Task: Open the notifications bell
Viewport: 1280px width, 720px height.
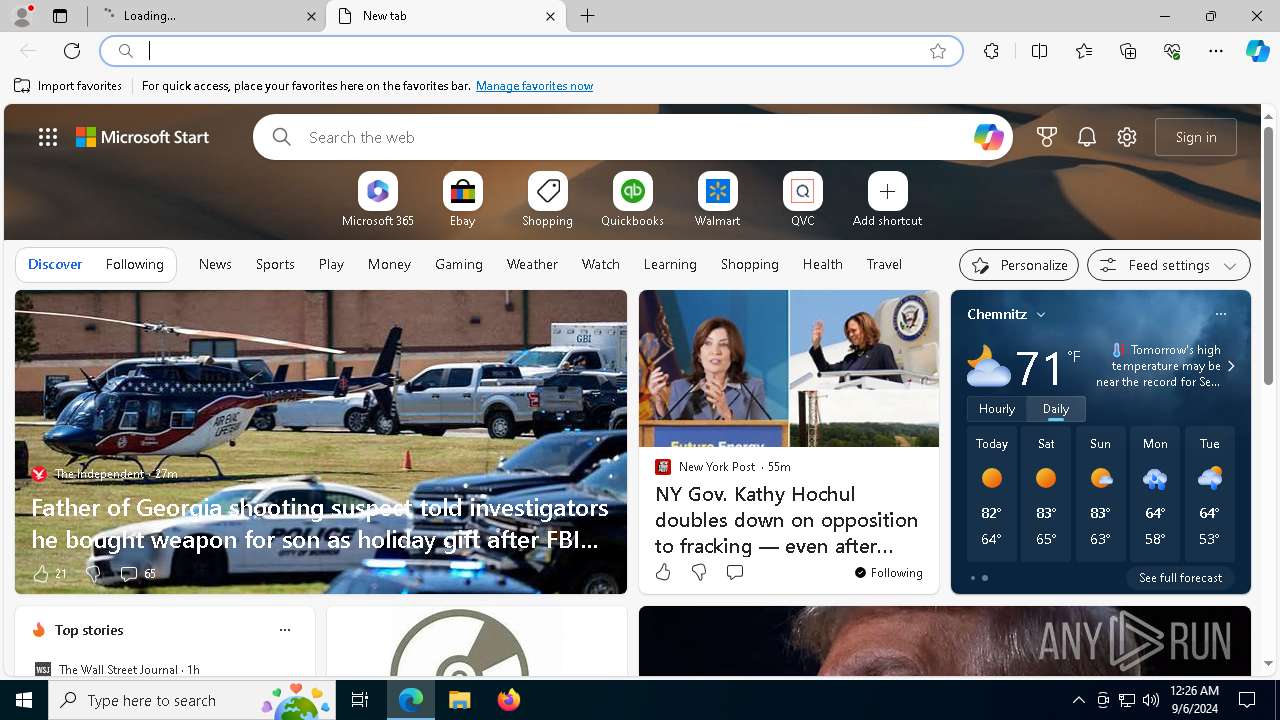Action: (x=1087, y=137)
